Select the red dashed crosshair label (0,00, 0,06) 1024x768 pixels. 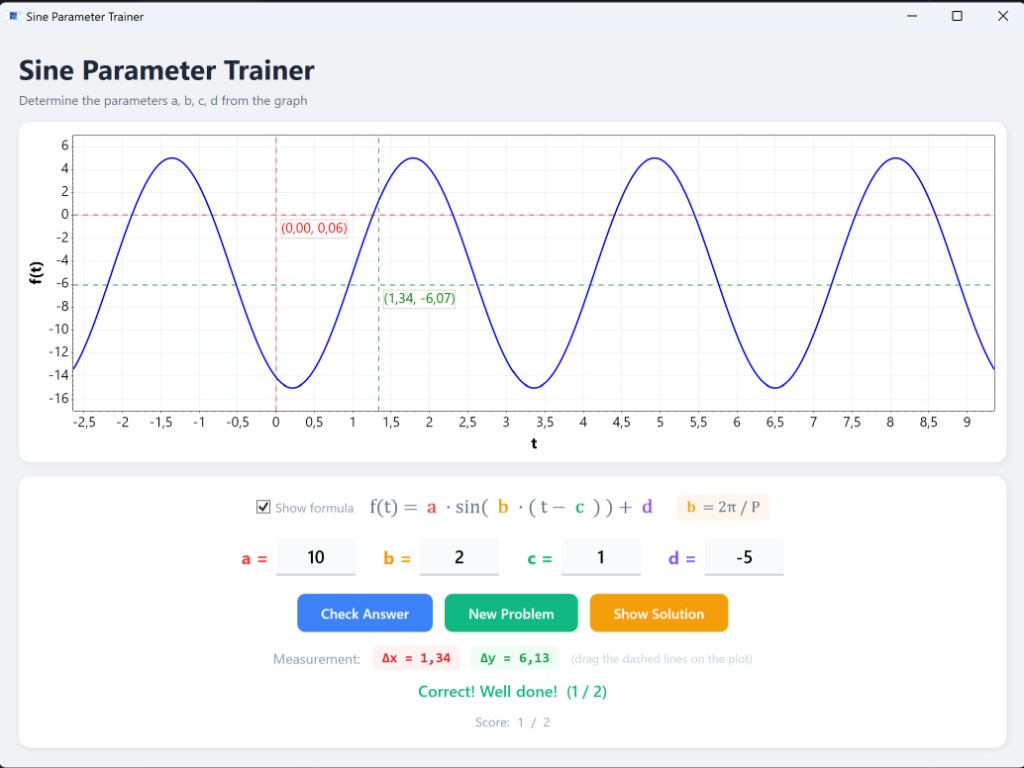pyautogui.click(x=314, y=229)
